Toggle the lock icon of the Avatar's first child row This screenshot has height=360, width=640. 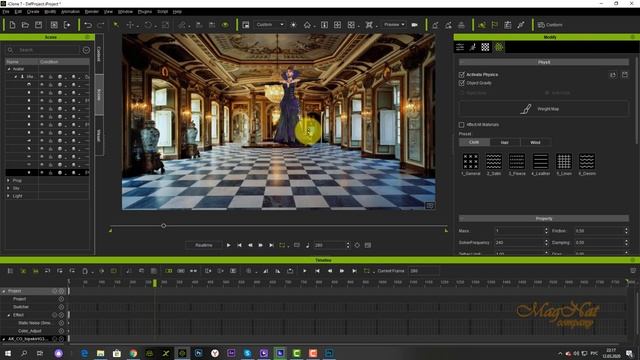51,76
